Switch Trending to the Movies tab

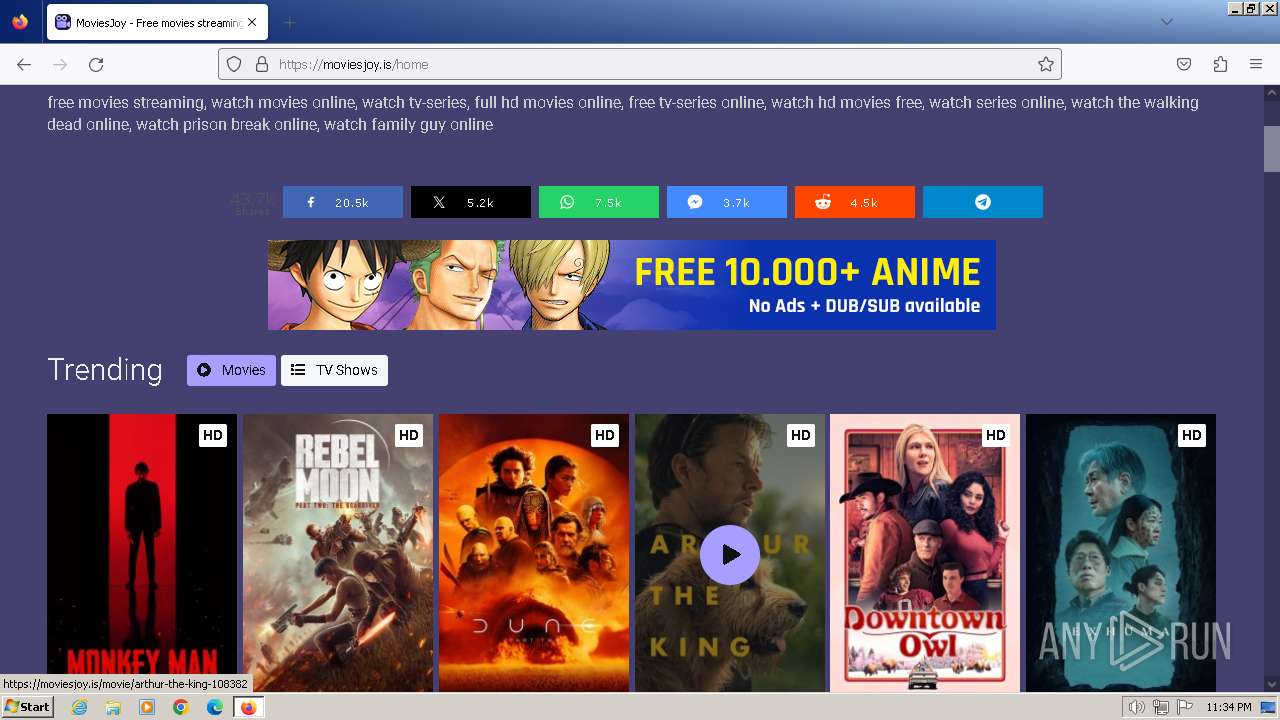231,370
